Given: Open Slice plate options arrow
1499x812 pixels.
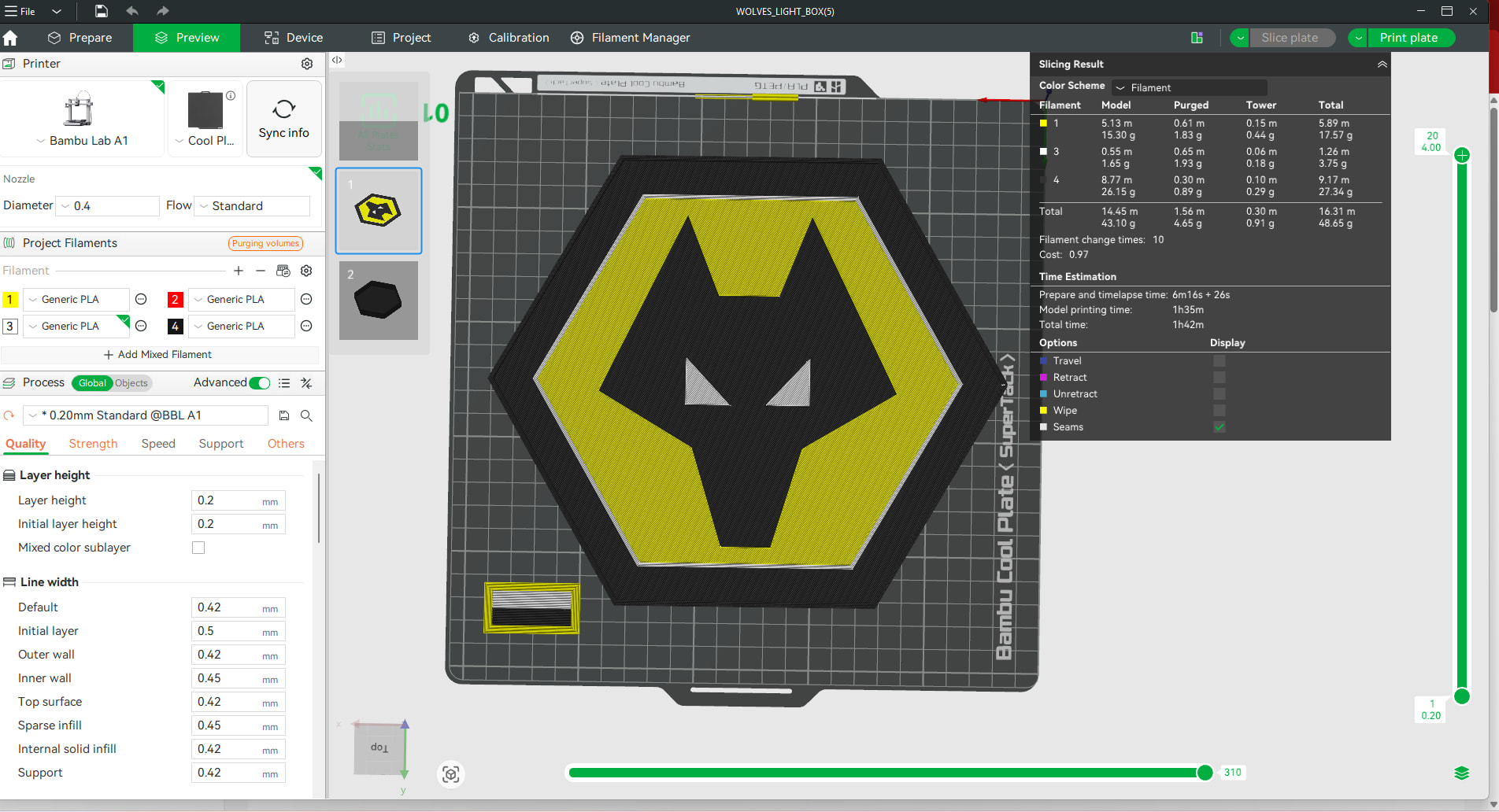Looking at the screenshot, I should click(1240, 38).
